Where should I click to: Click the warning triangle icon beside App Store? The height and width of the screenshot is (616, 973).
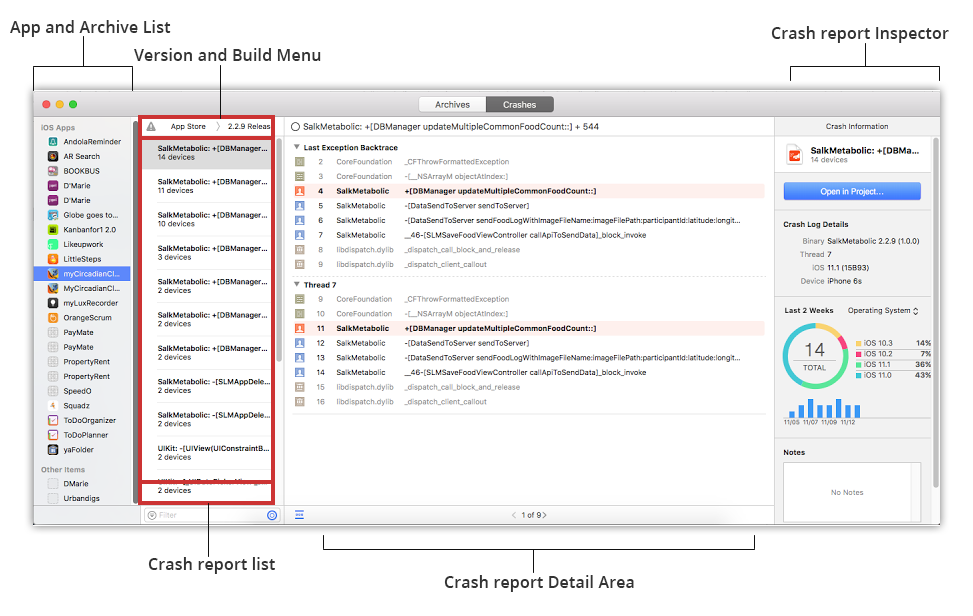(x=151, y=127)
